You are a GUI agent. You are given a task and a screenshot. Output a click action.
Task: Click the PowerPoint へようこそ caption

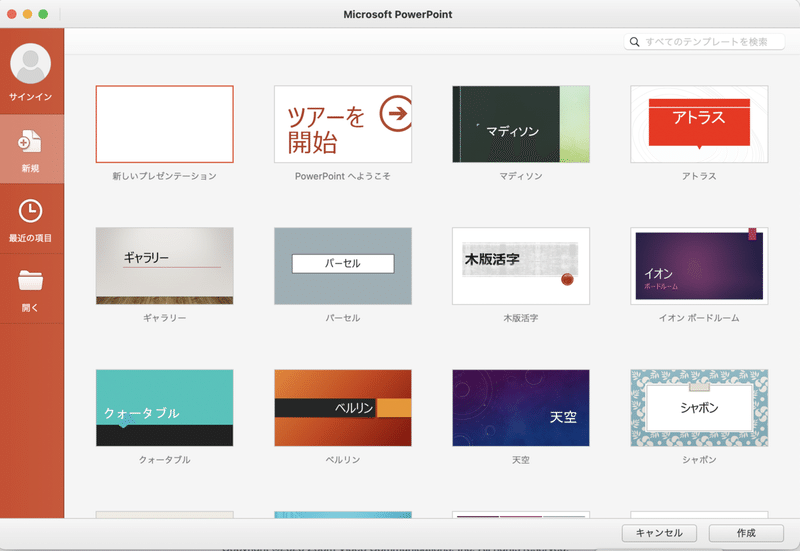click(342, 176)
